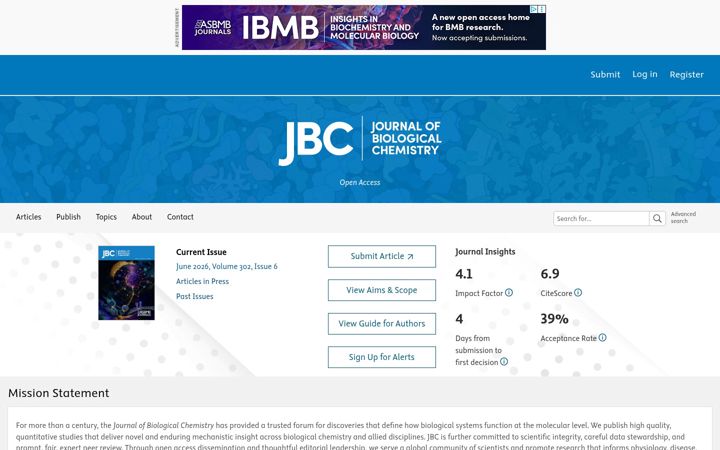Click the Open Access label

click(x=360, y=182)
